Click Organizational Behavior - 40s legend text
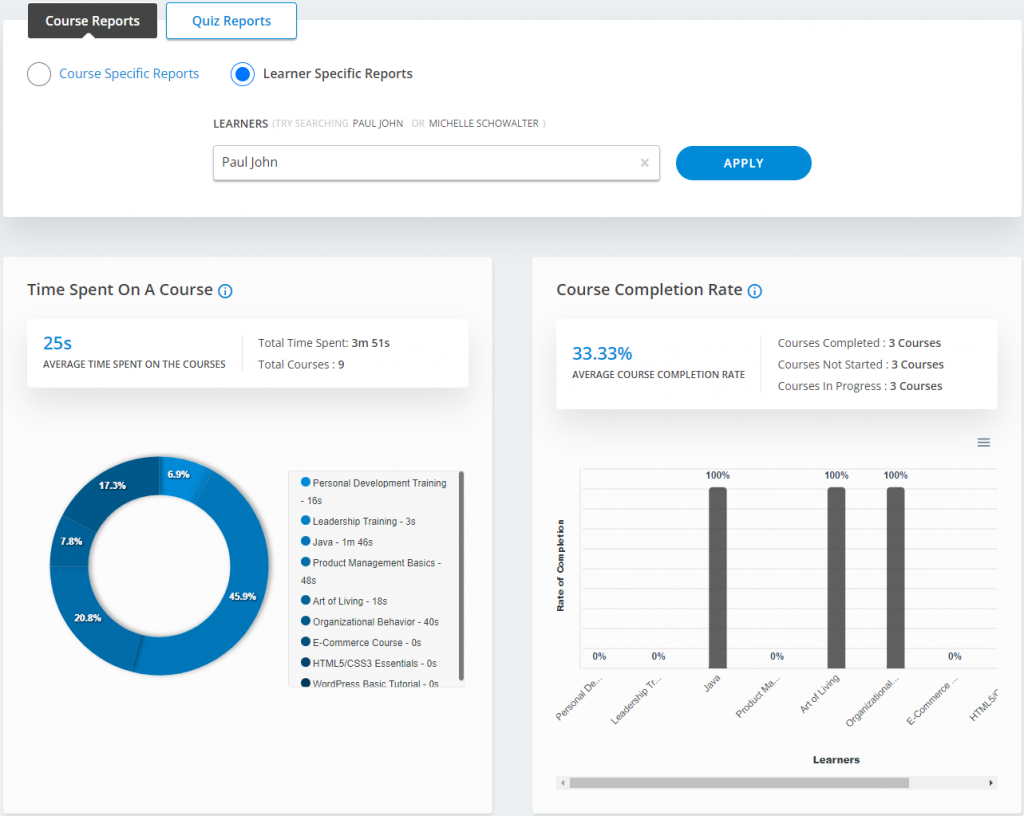 tap(376, 621)
